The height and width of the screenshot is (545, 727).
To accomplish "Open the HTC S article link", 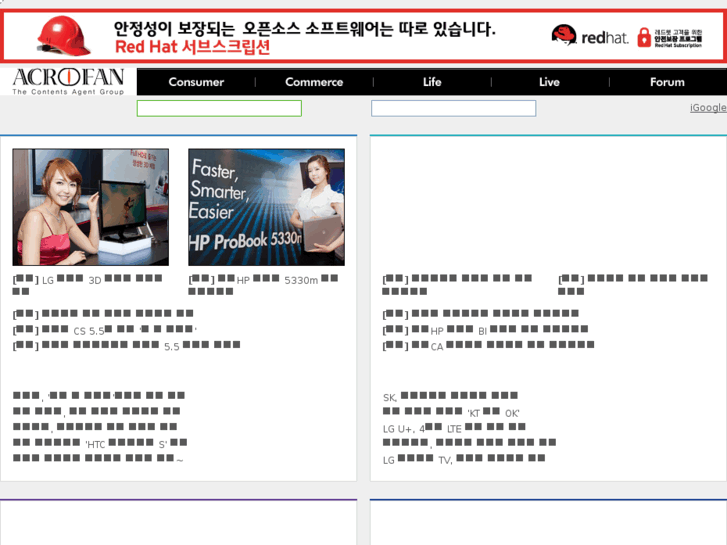I will 100,443.
